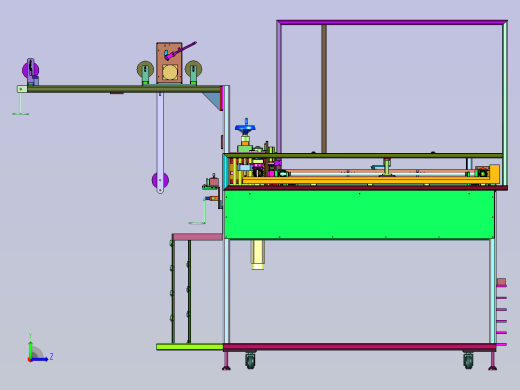Select the right caster wheel under the frame

point(468,361)
